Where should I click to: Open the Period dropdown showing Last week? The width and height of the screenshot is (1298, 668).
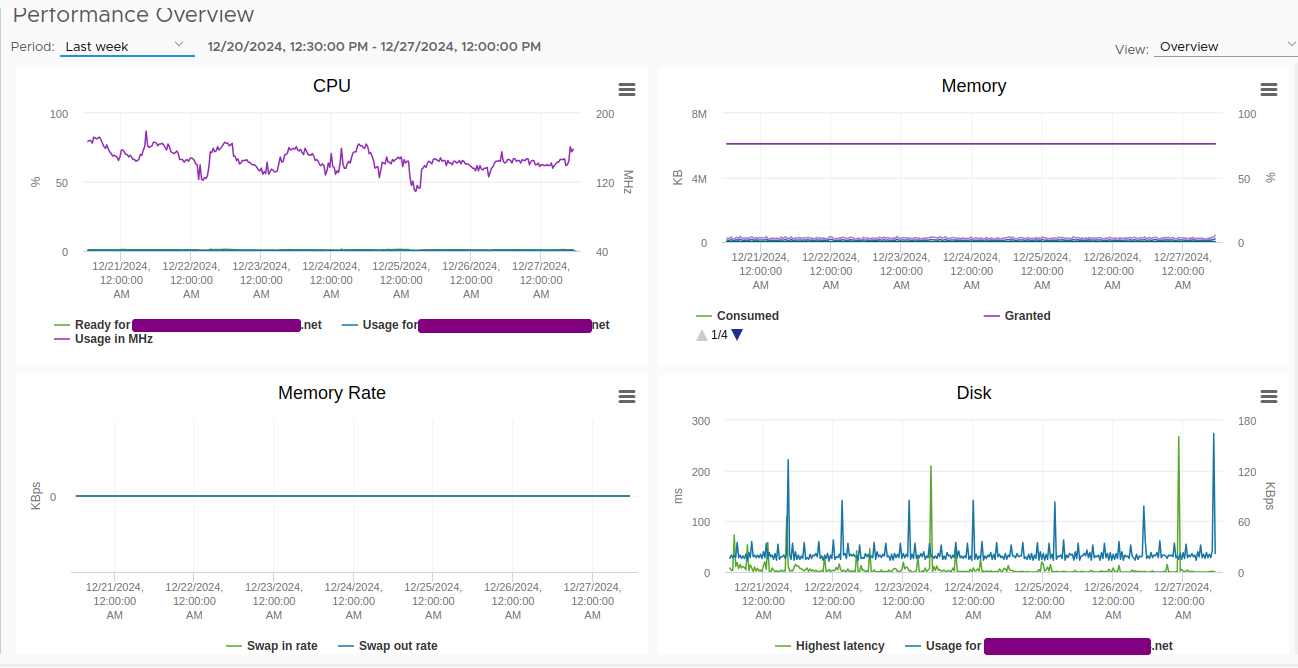point(126,46)
